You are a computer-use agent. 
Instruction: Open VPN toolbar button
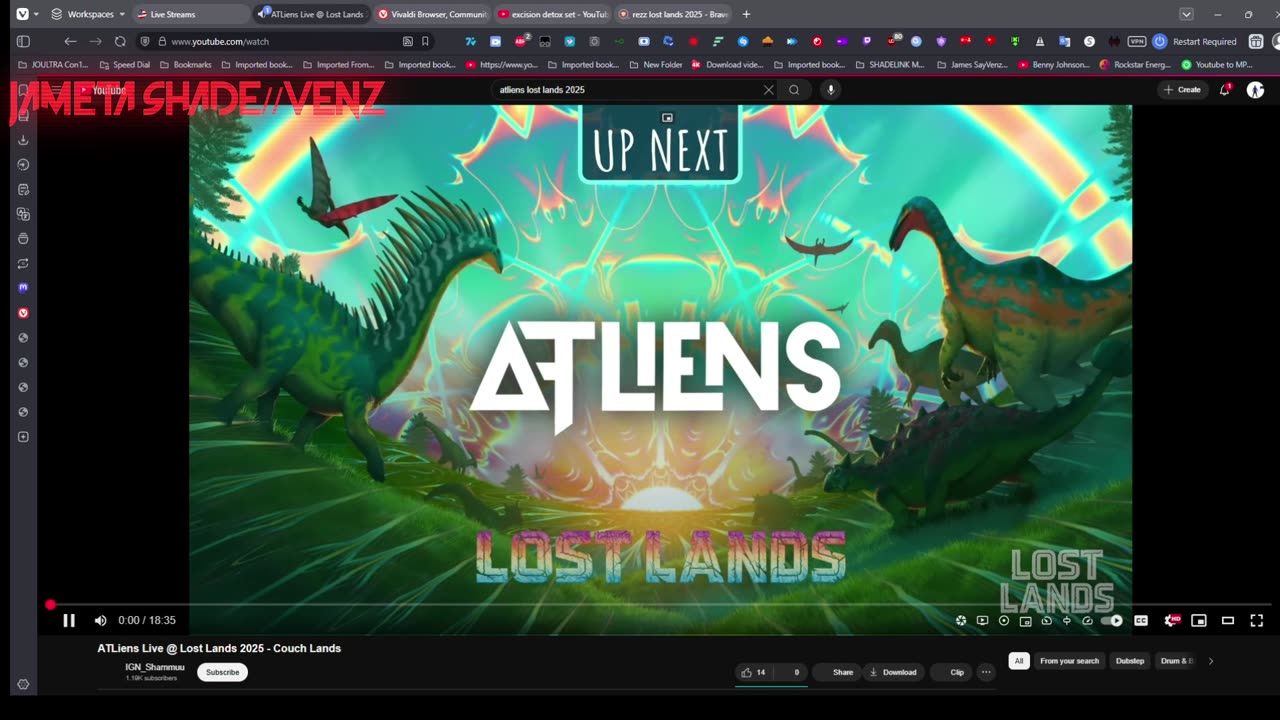click(1137, 41)
